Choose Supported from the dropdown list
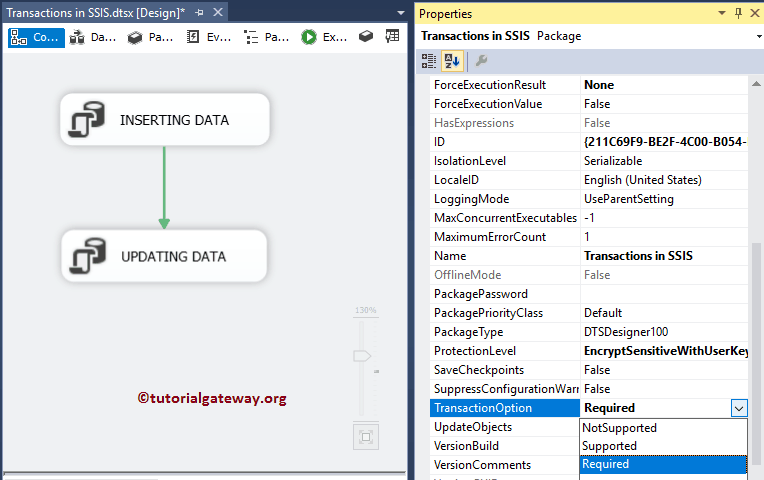This screenshot has width=764, height=480. (664, 446)
